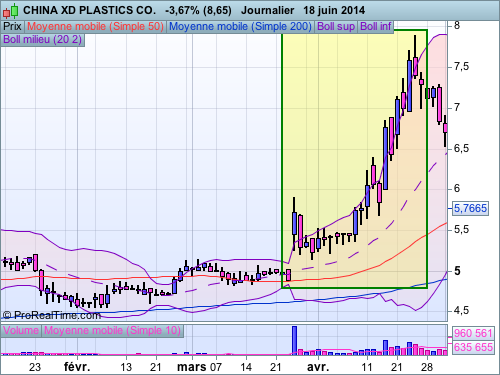500x375 pixels.
Task: Click the 8 price axis label
Action: point(457,26)
